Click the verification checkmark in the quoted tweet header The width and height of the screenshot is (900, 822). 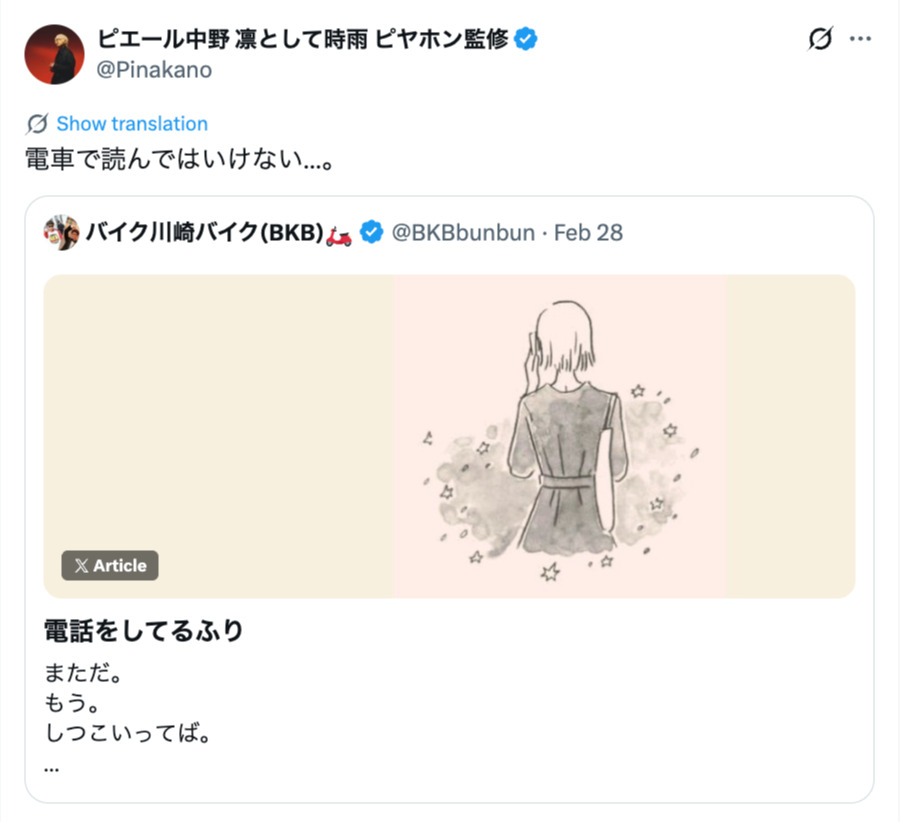pos(372,231)
